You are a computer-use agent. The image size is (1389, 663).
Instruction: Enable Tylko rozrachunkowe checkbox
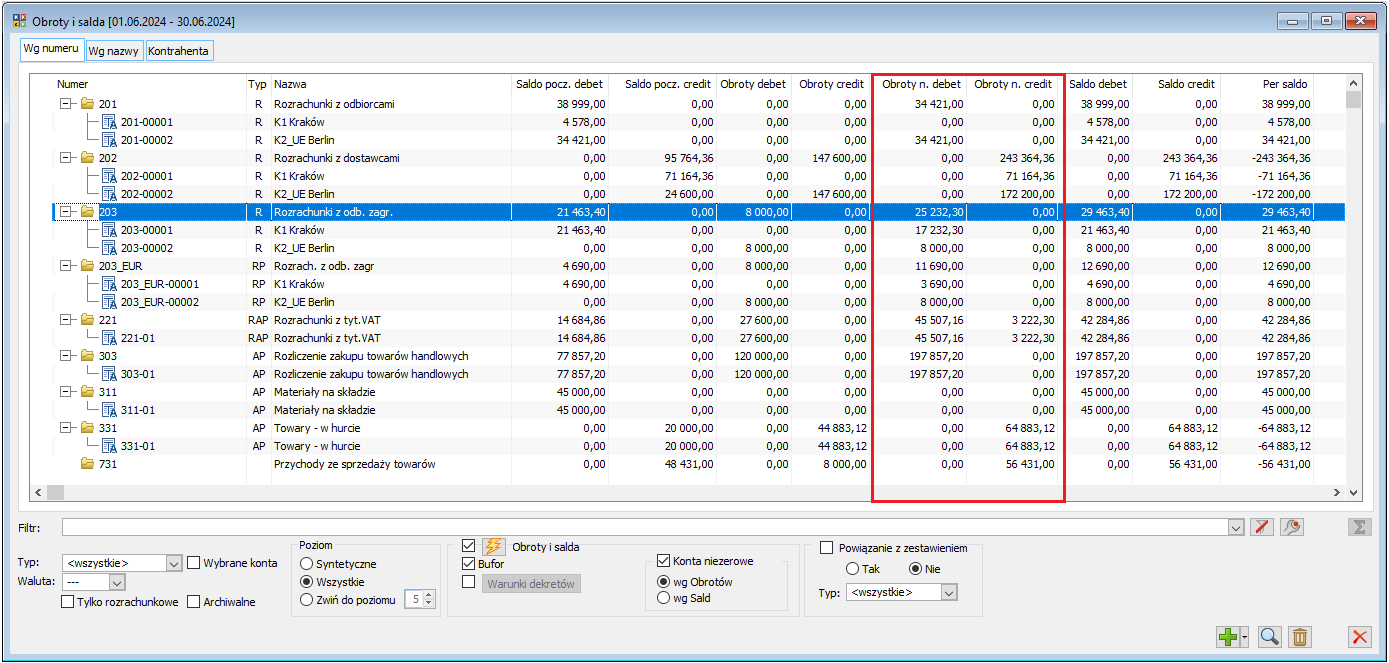point(68,602)
